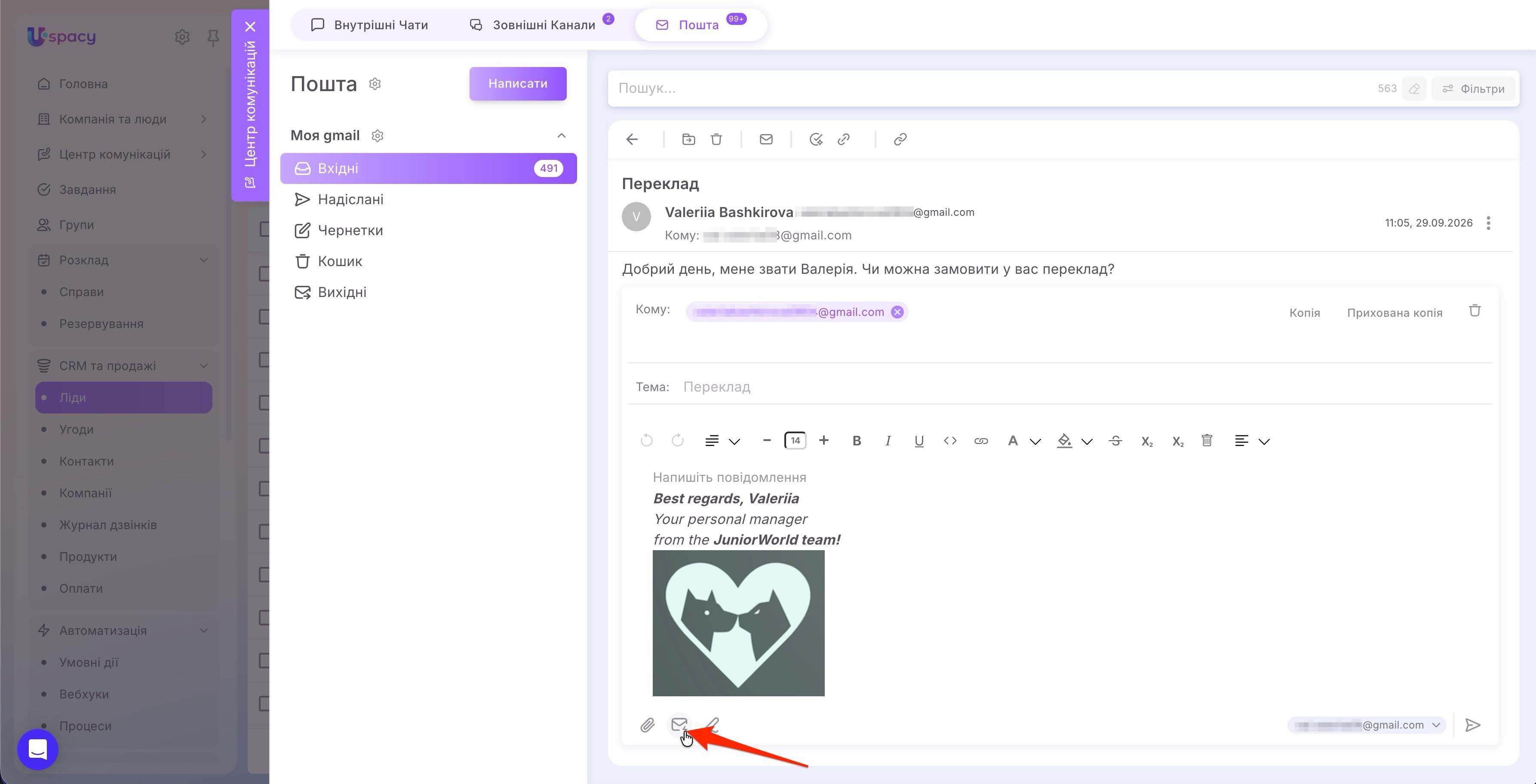Screen dimensions: 1536x784
Task: Toggle bold formatting
Action: point(857,441)
